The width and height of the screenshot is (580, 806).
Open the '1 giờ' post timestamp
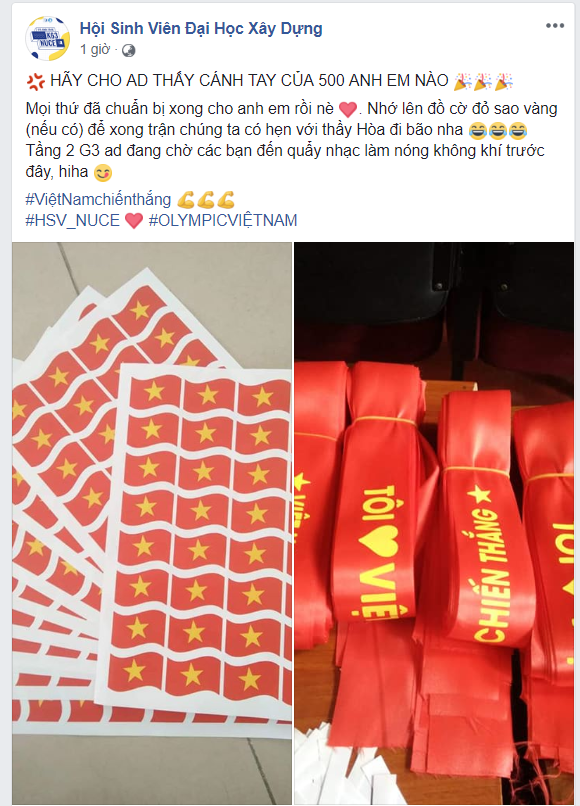(95, 49)
